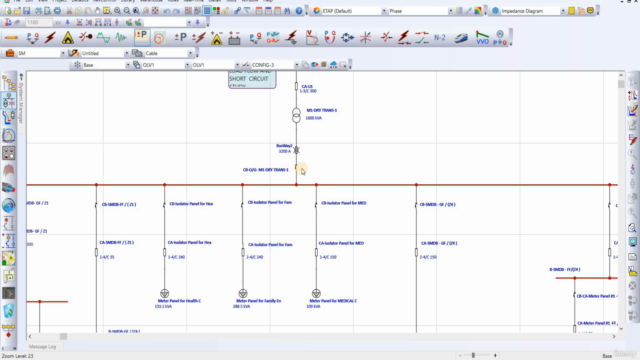Screen dimensions: 640x360
Task: Click the blue grid display toggle icon
Action: [207, 11]
